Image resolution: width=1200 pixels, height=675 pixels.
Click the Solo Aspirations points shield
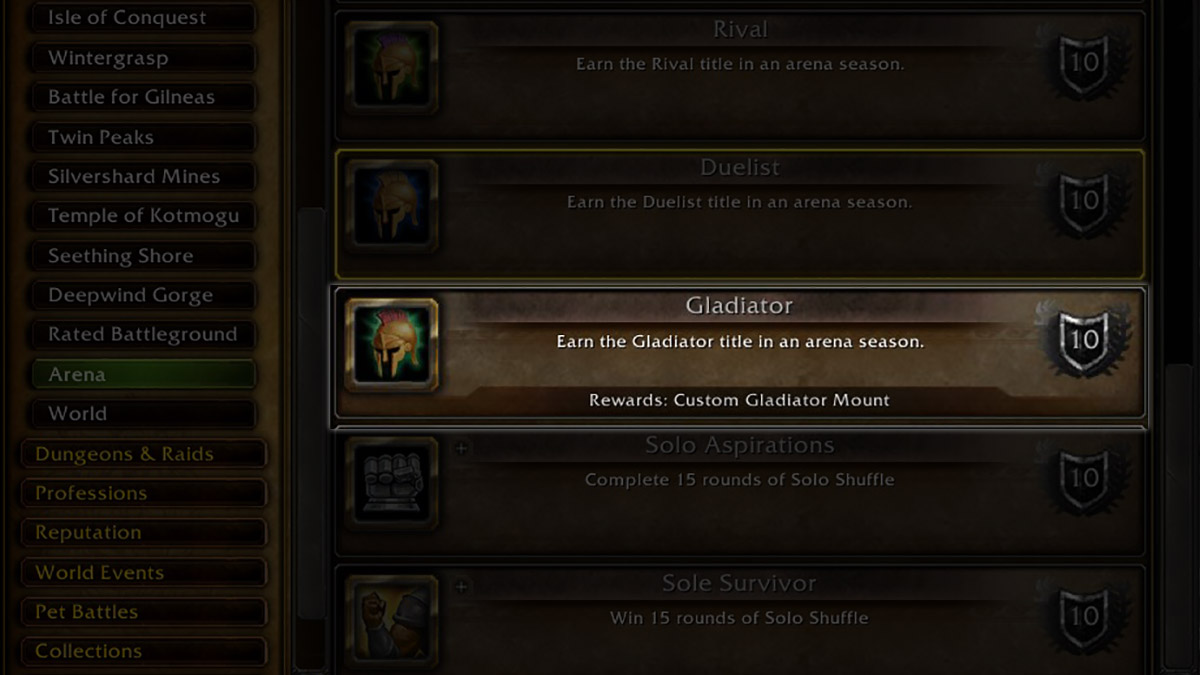(x=1084, y=478)
